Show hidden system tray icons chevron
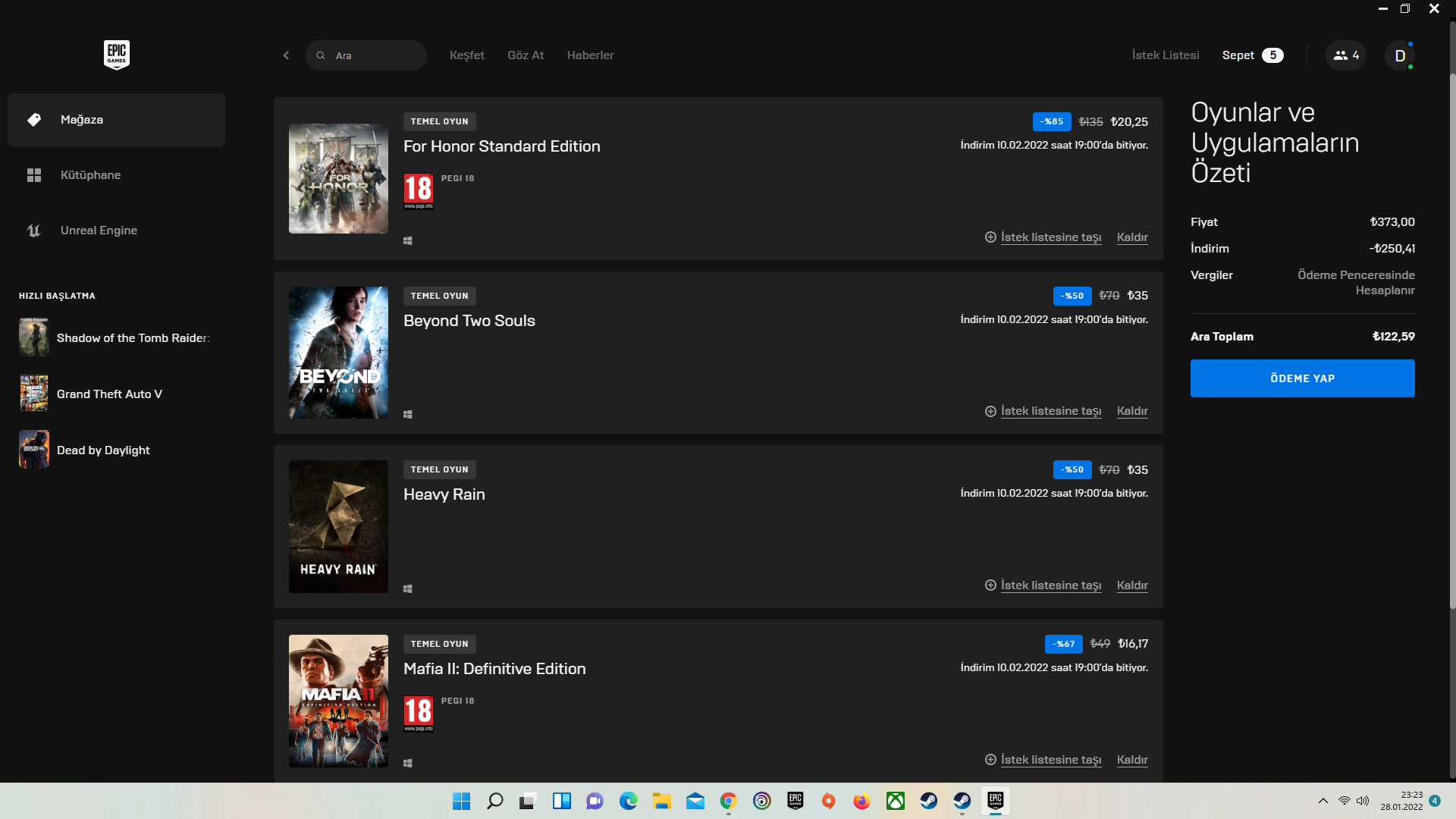Image resolution: width=1456 pixels, height=819 pixels. tap(1323, 801)
